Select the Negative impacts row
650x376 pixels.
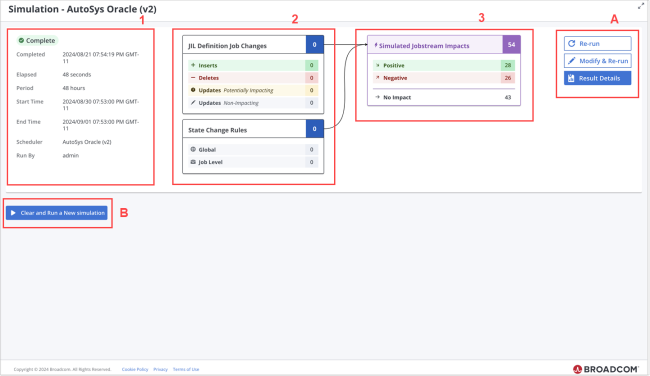point(444,78)
